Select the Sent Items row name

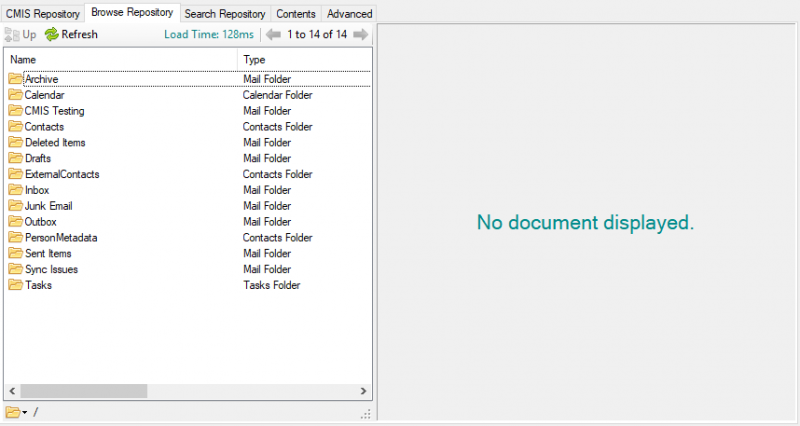pos(48,253)
